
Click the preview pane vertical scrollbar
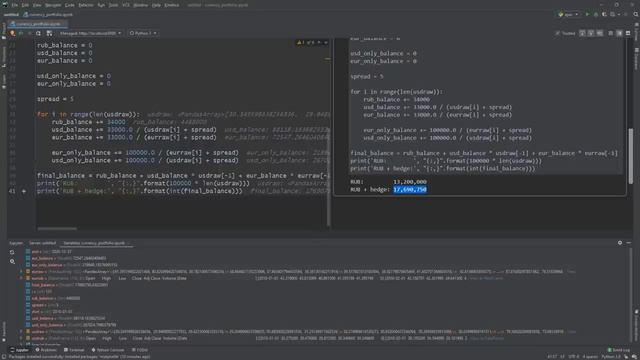click(631, 155)
